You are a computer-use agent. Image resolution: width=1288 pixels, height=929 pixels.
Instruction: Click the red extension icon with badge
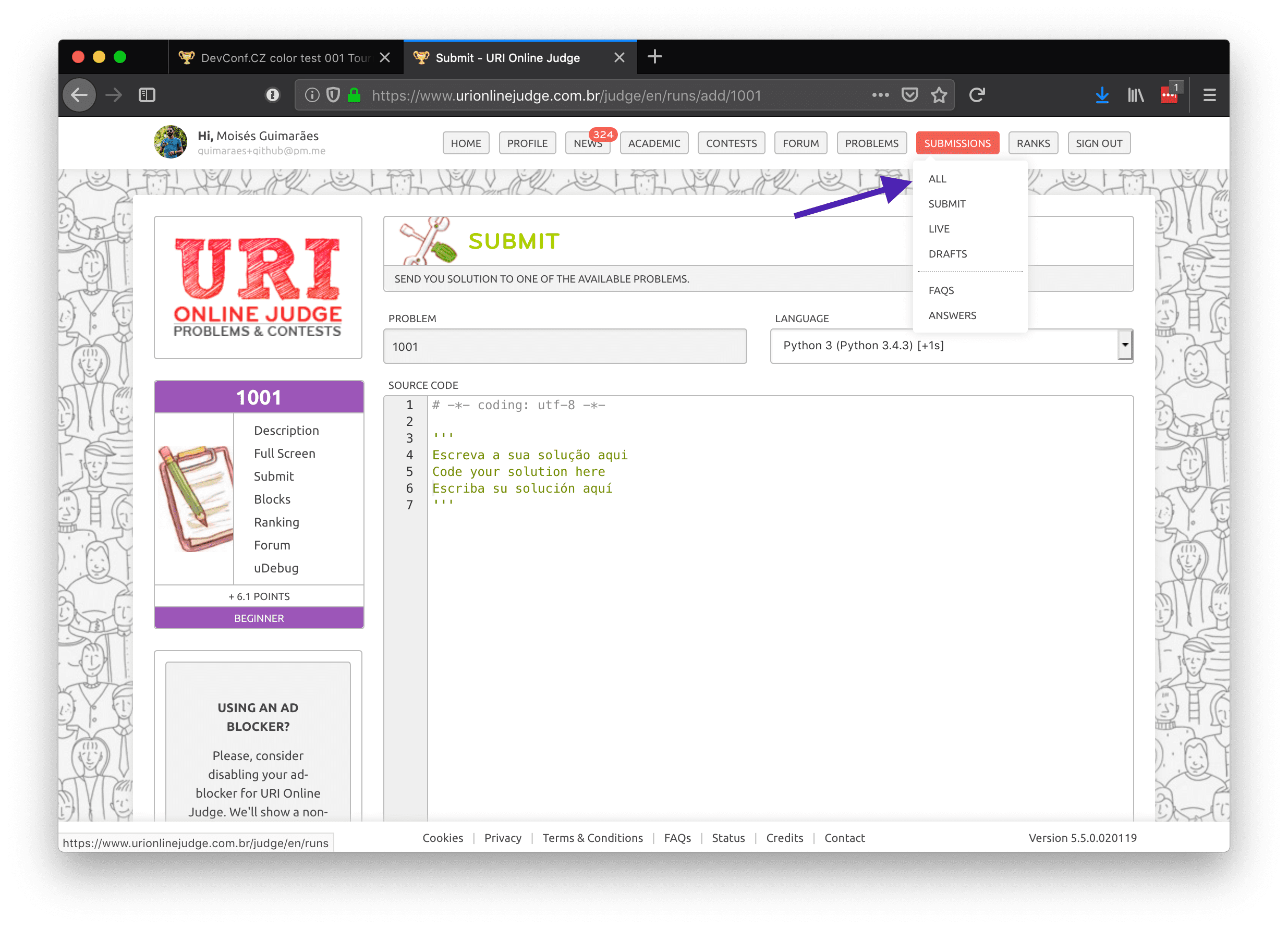click(1170, 94)
